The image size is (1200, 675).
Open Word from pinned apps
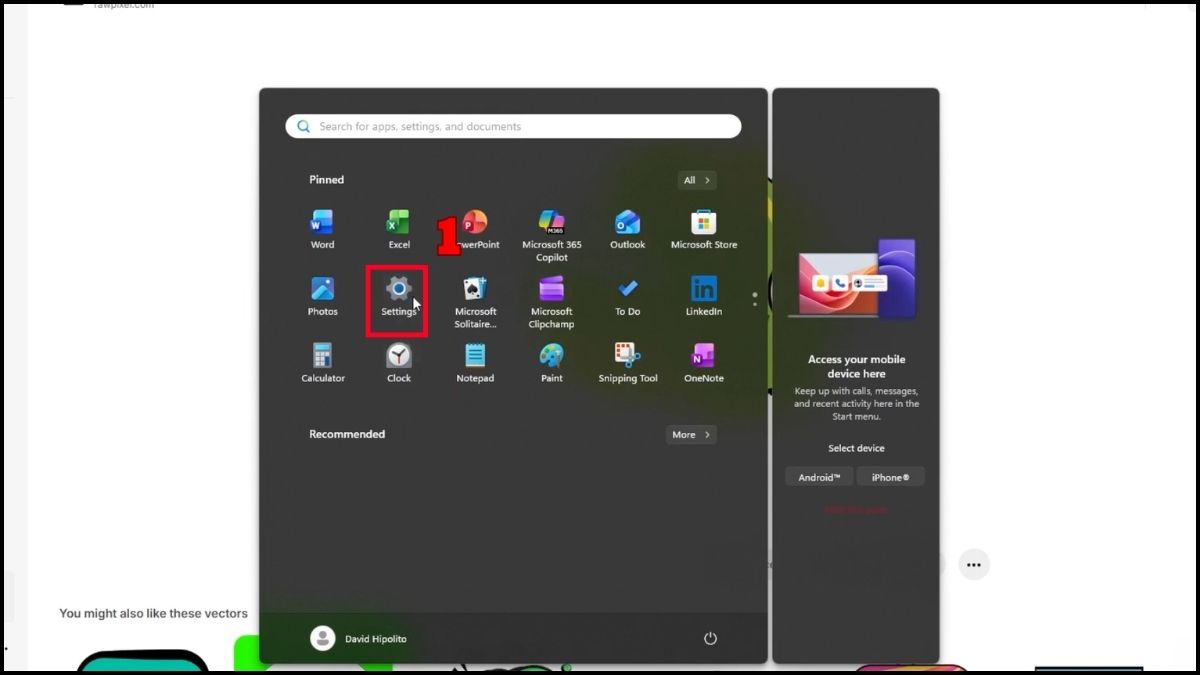tap(322, 229)
